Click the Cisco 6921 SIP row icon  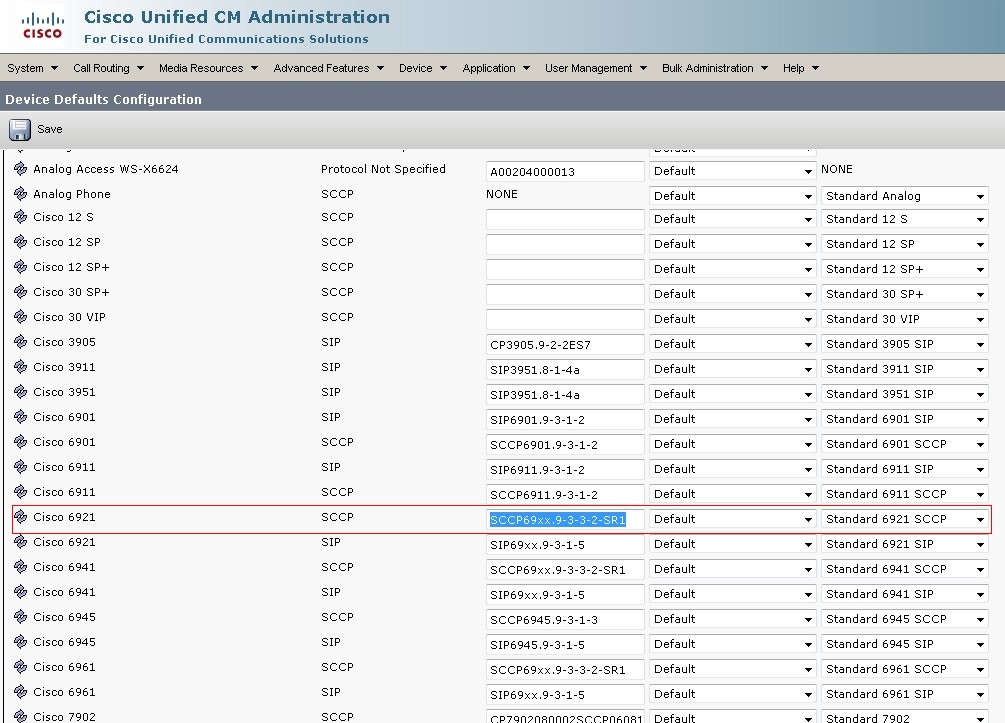click(21, 542)
